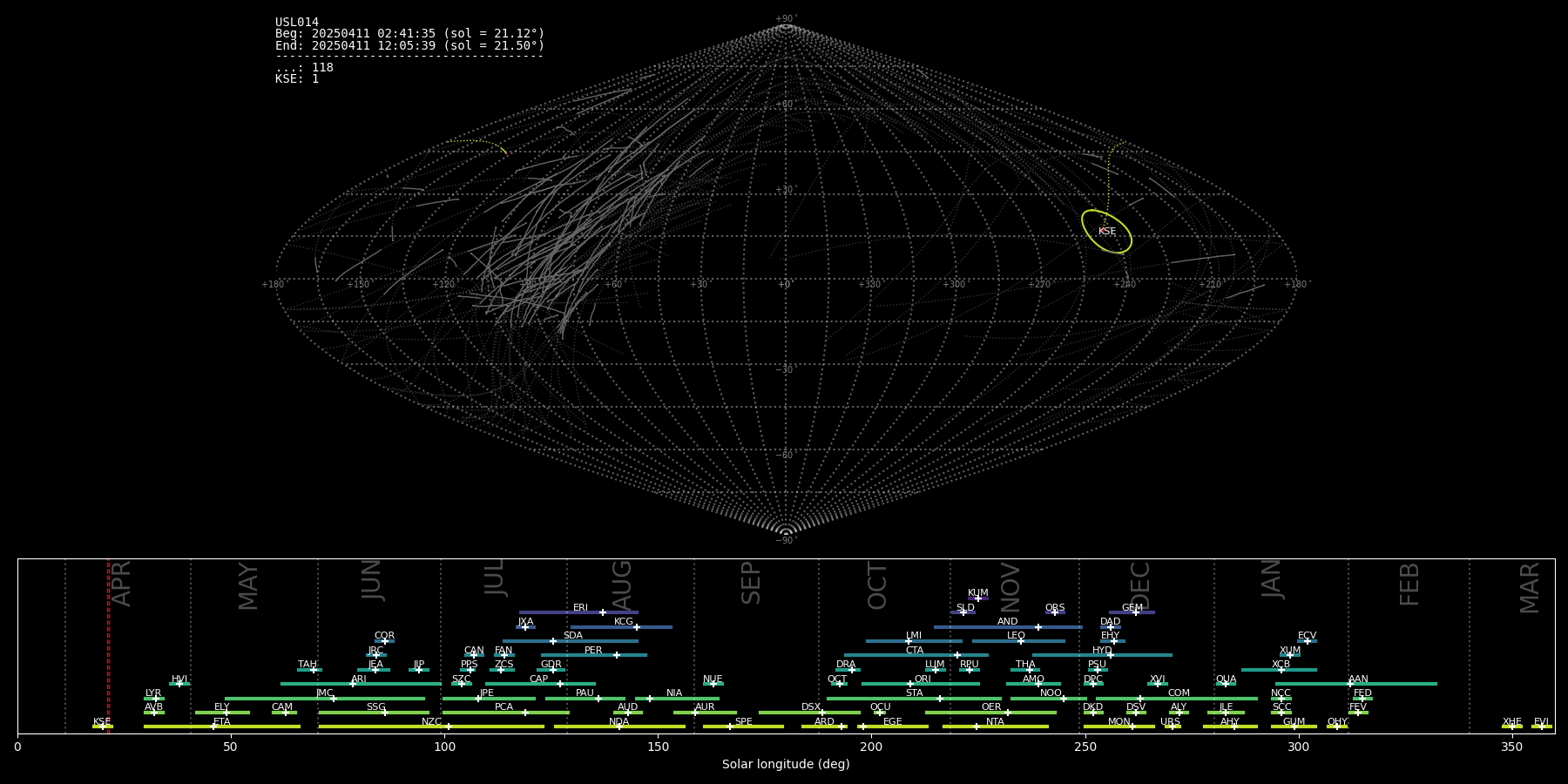Click the LEO shower label
The width and height of the screenshot is (1568, 784).
coord(1017,635)
